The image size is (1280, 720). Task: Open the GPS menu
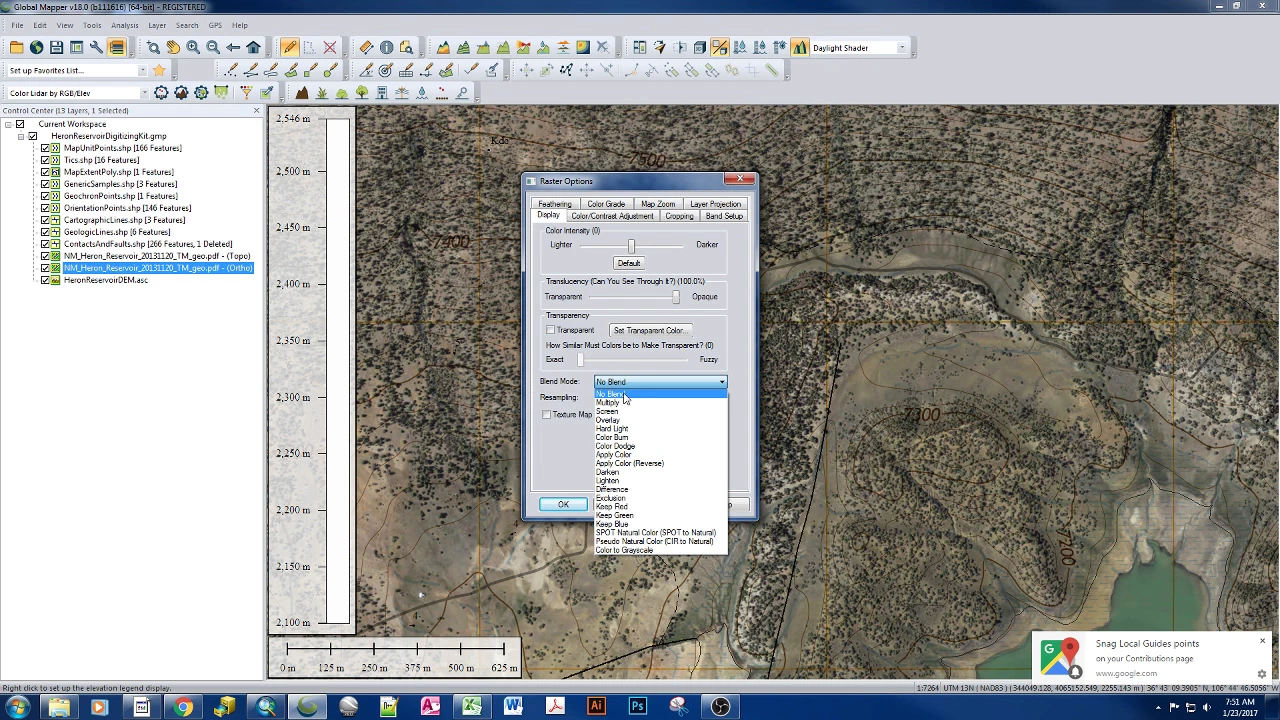pos(215,25)
